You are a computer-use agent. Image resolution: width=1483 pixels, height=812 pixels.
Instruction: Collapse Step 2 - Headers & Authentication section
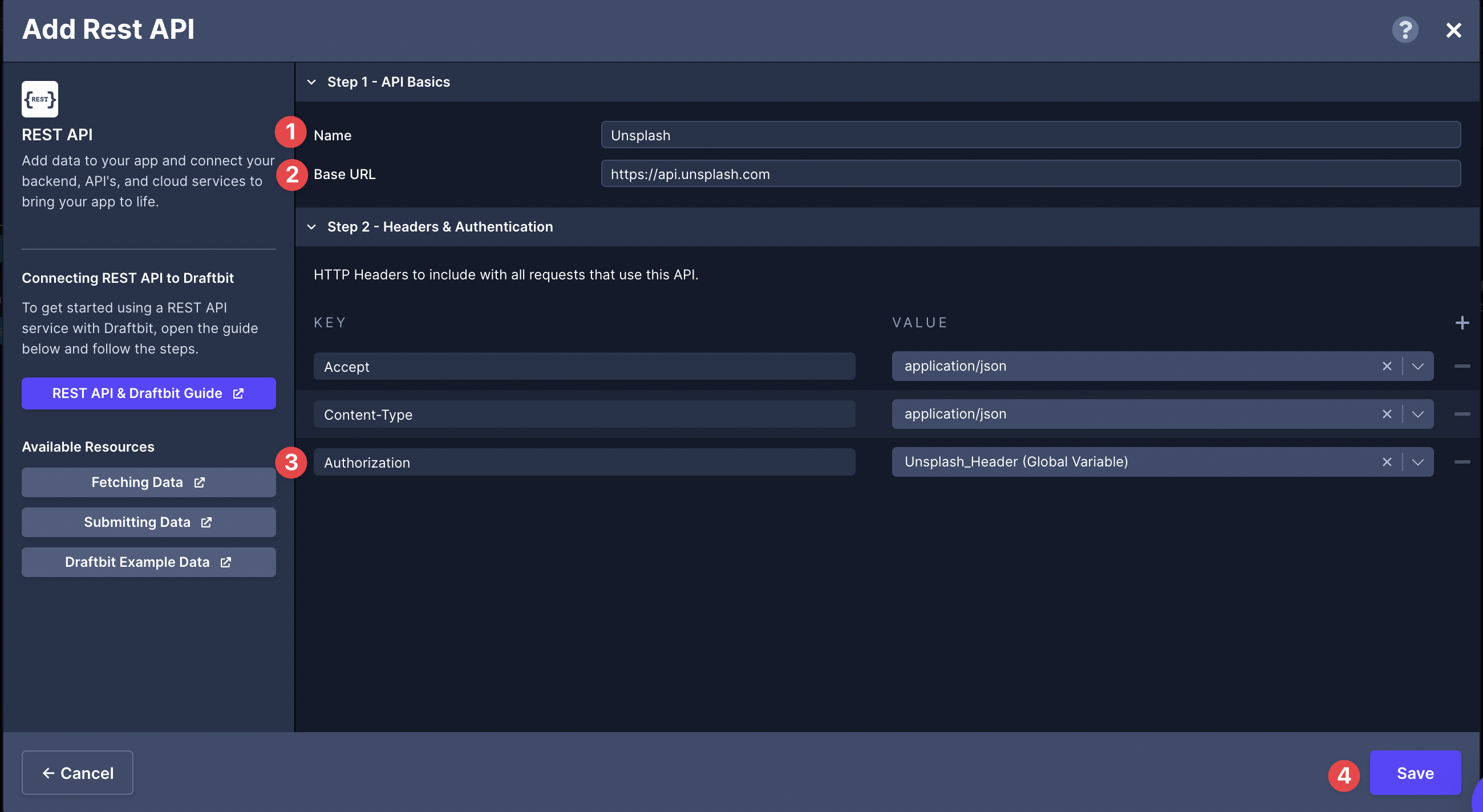pos(311,227)
